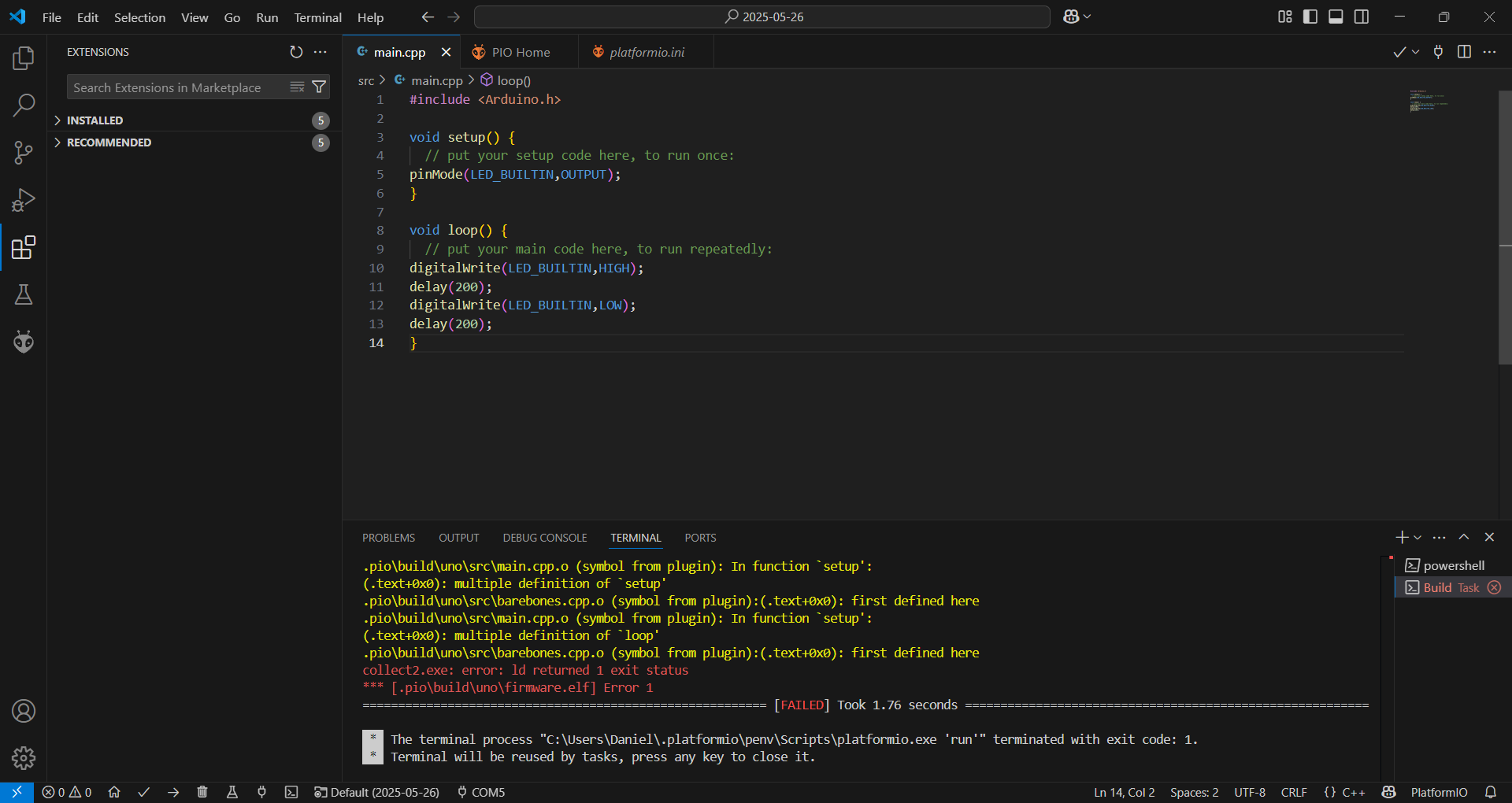The height and width of the screenshot is (803, 1512).
Task: Filter extensions with the funnel icon
Action: [x=319, y=87]
